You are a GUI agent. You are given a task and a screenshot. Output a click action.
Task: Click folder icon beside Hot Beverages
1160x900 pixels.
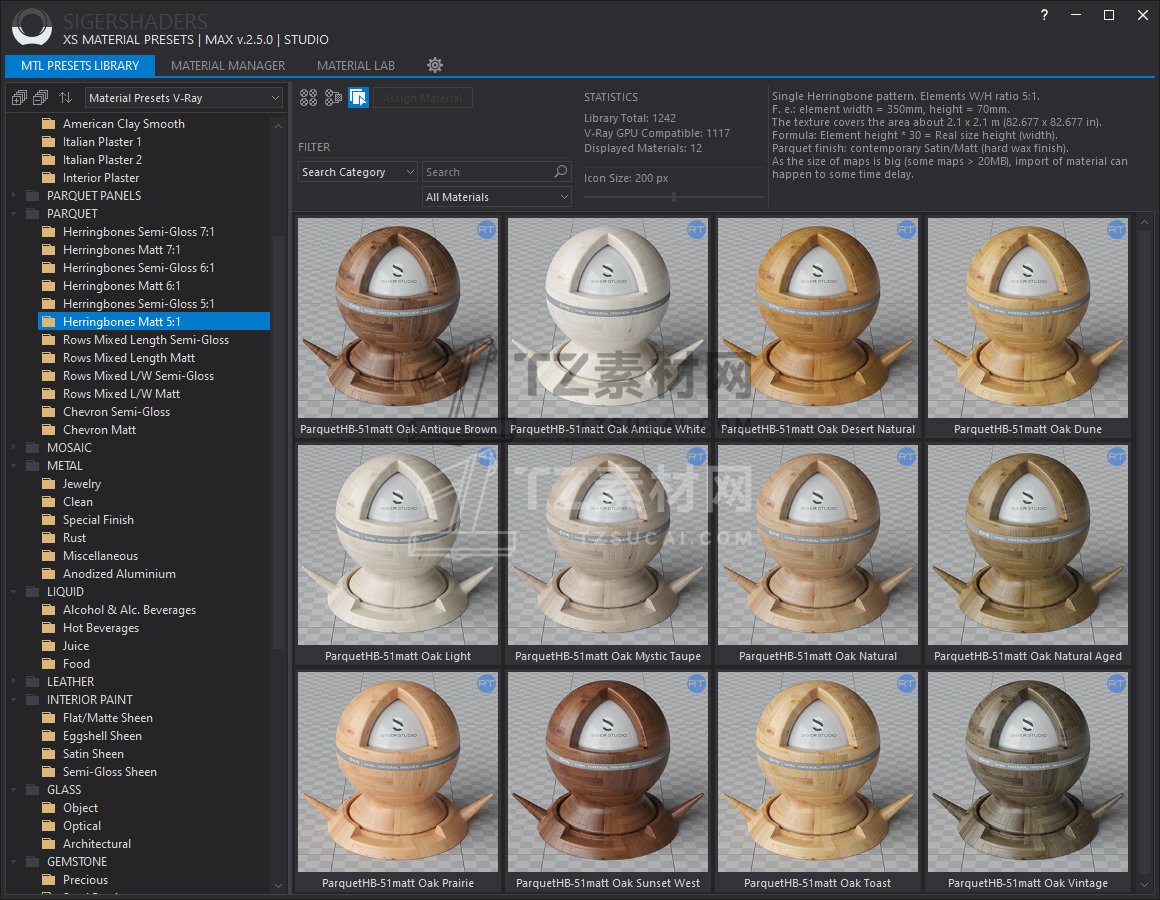click(x=49, y=628)
